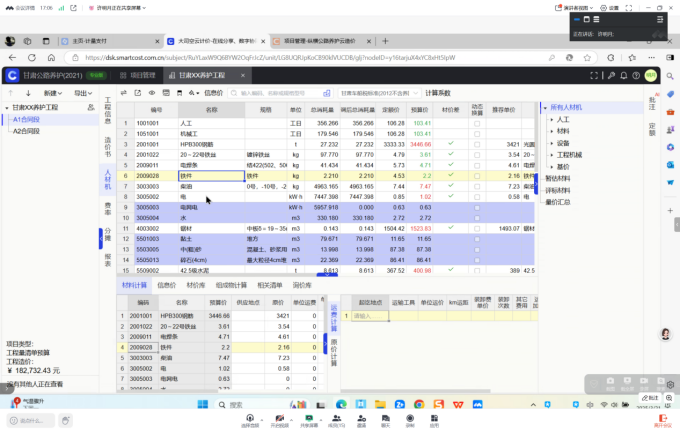
Task: Click the green user avatar icon
Action: [x=650, y=75]
